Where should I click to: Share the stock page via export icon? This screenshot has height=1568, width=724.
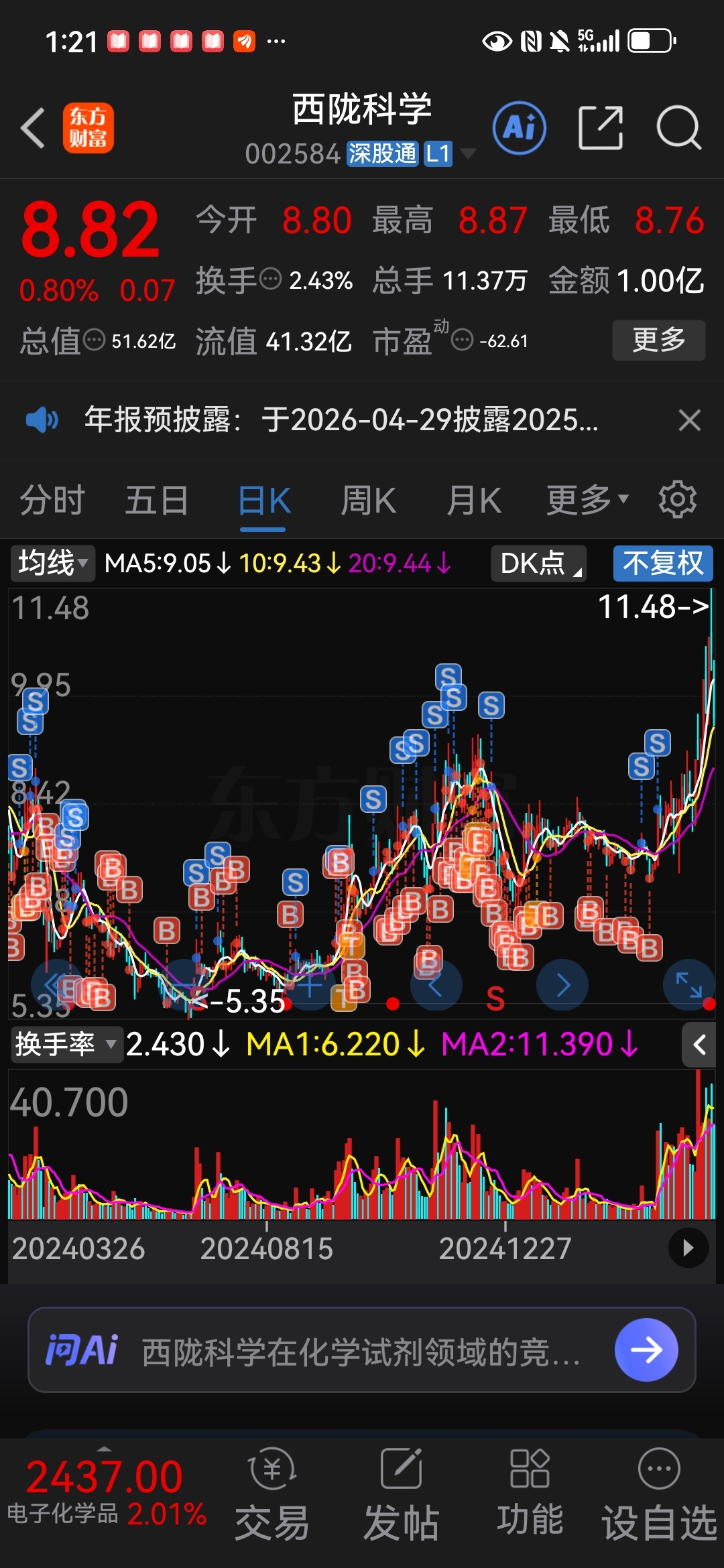click(601, 127)
